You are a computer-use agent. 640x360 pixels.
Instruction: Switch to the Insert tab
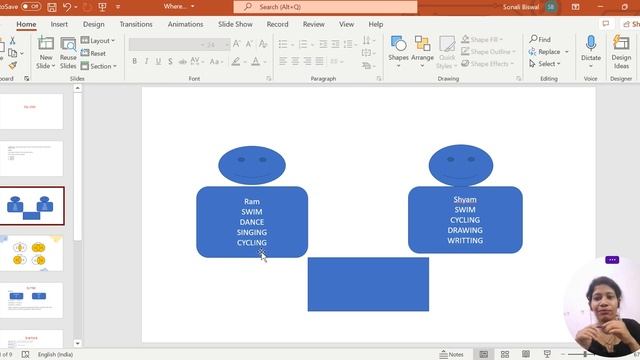tap(59, 24)
